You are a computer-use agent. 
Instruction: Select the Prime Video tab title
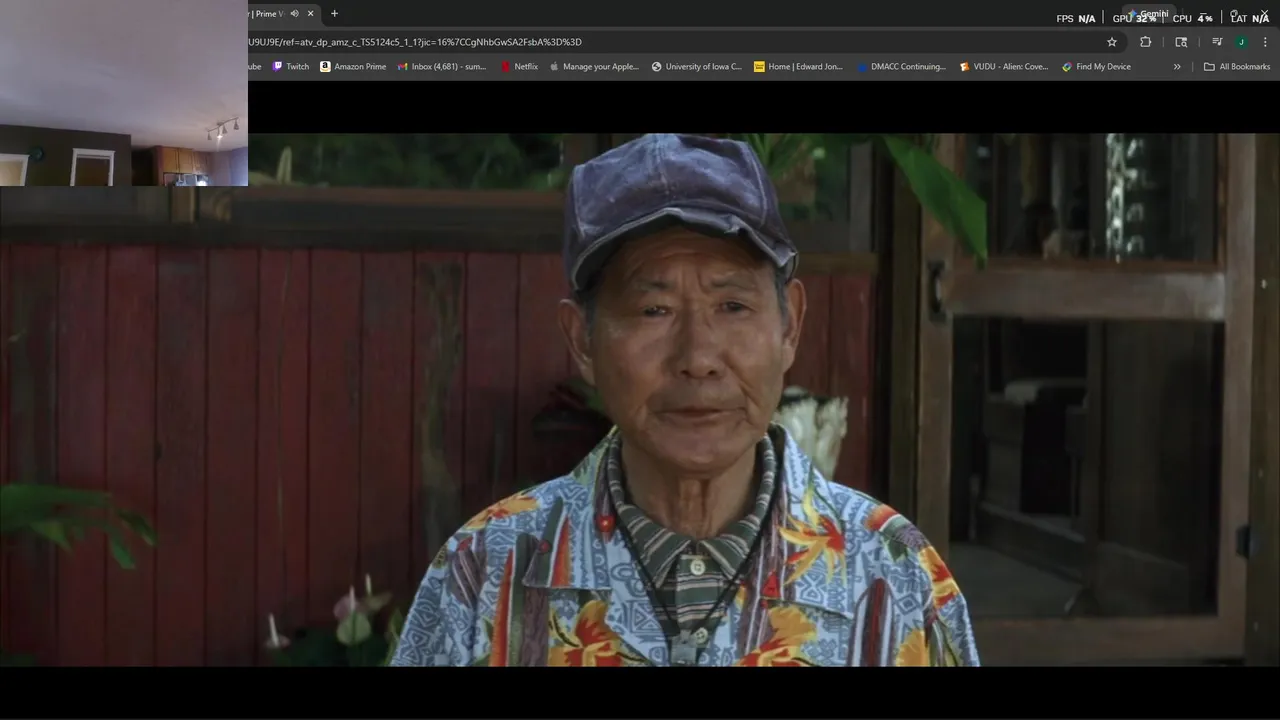point(268,14)
